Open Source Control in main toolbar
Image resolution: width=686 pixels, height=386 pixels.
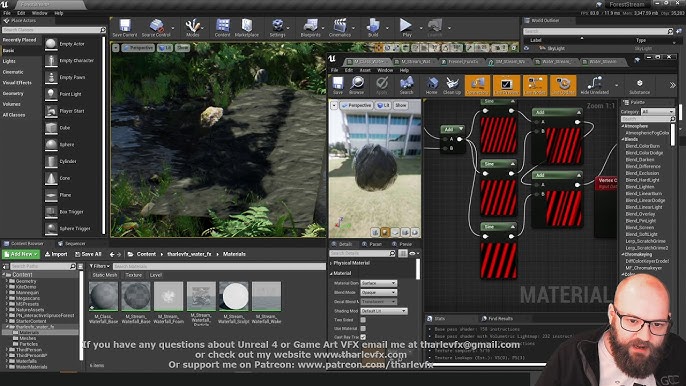pyautogui.click(x=156, y=28)
